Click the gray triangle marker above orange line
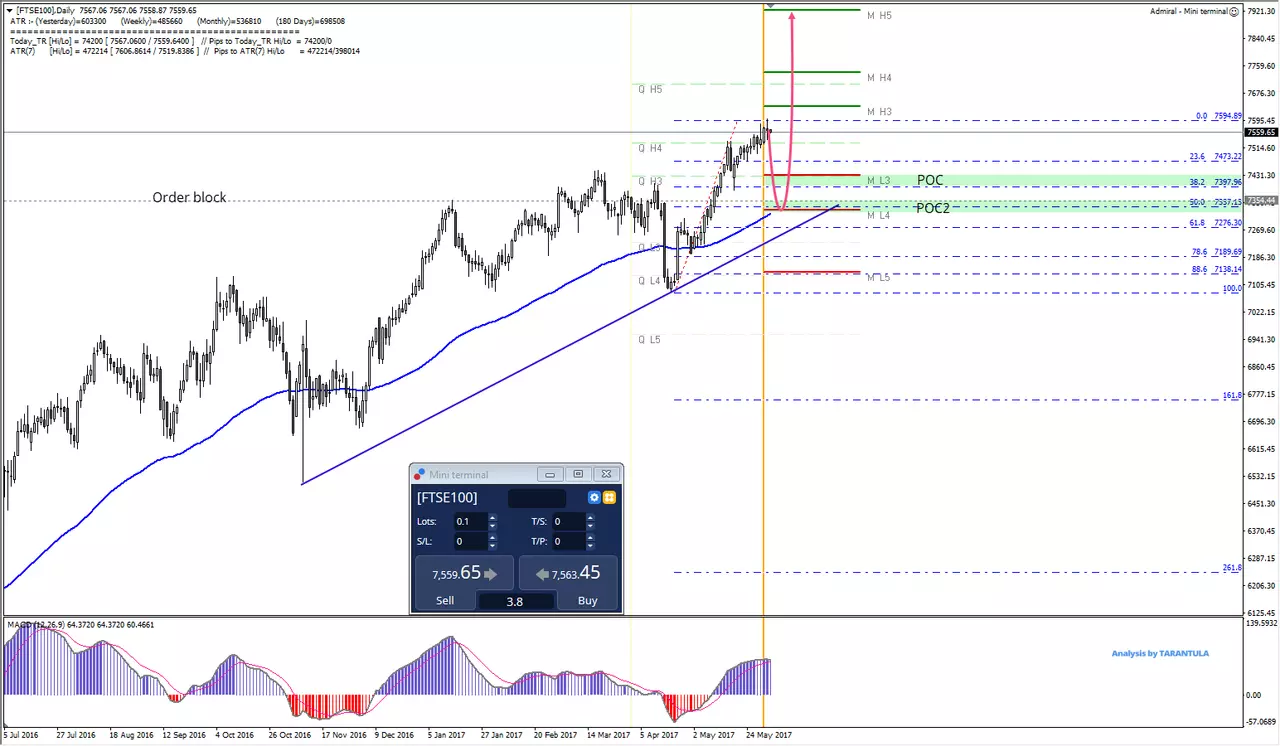Screen dimensions: 1280x746 (770, 5)
